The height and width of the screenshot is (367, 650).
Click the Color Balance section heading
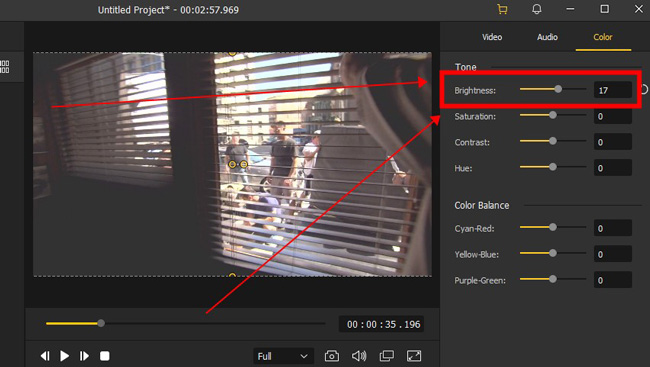pos(482,205)
